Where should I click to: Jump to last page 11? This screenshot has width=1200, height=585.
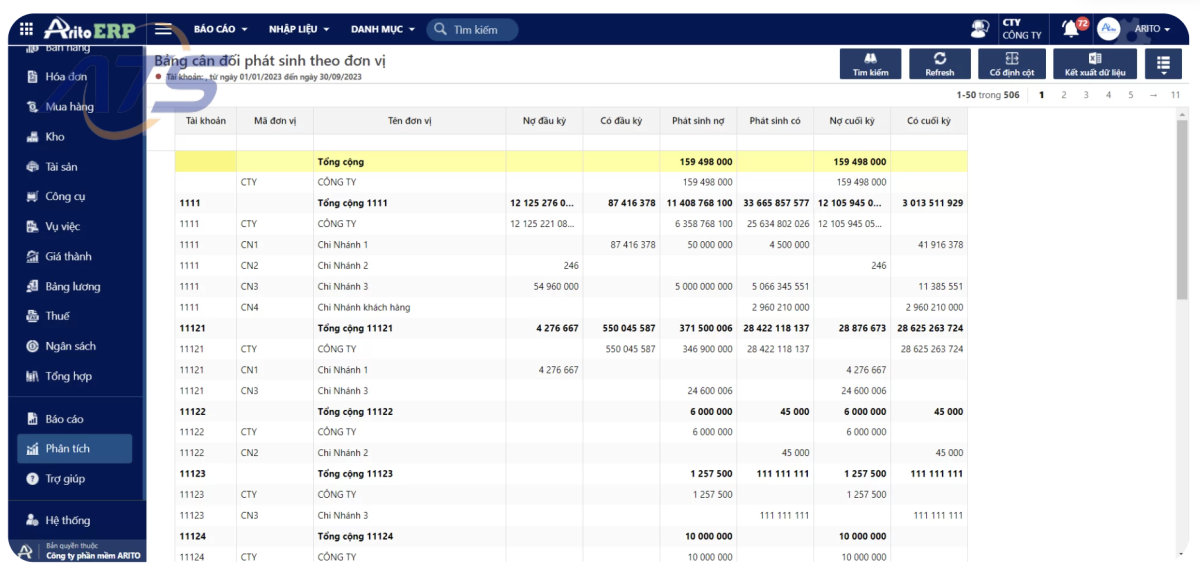pos(1175,95)
